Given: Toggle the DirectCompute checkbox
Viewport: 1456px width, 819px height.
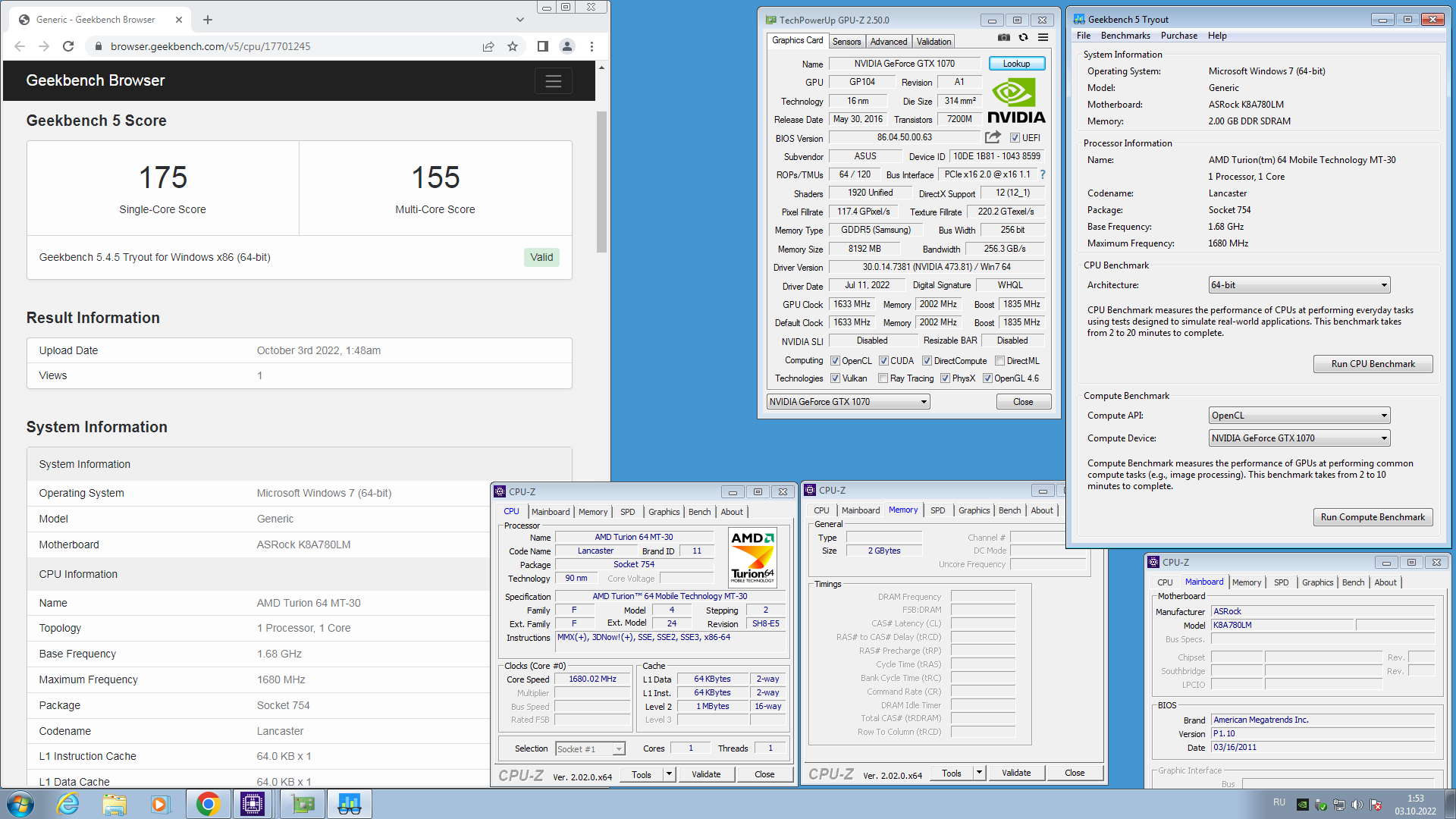Looking at the screenshot, I should click(x=927, y=361).
